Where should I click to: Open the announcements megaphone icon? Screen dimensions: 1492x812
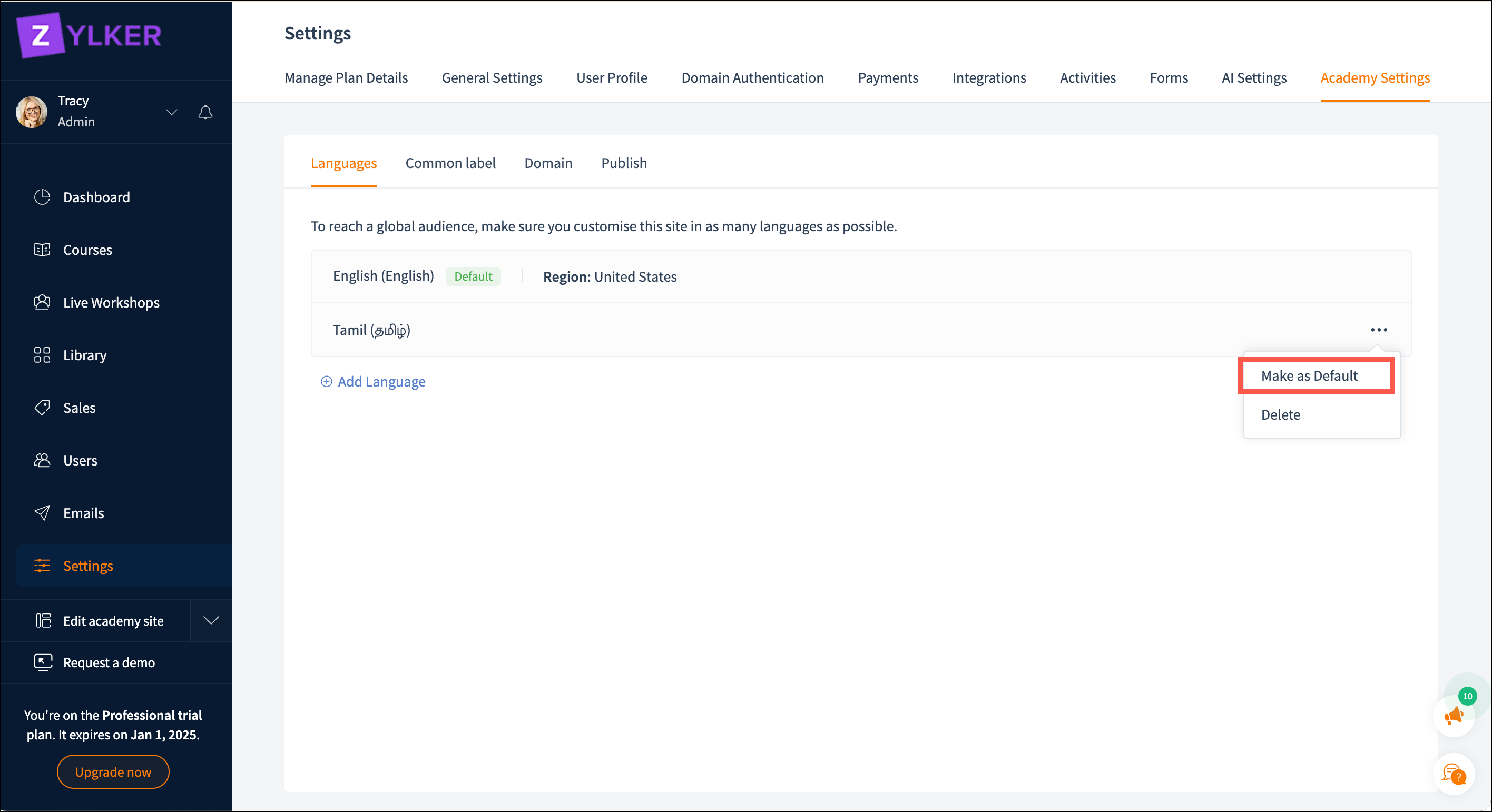click(x=1453, y=717)
